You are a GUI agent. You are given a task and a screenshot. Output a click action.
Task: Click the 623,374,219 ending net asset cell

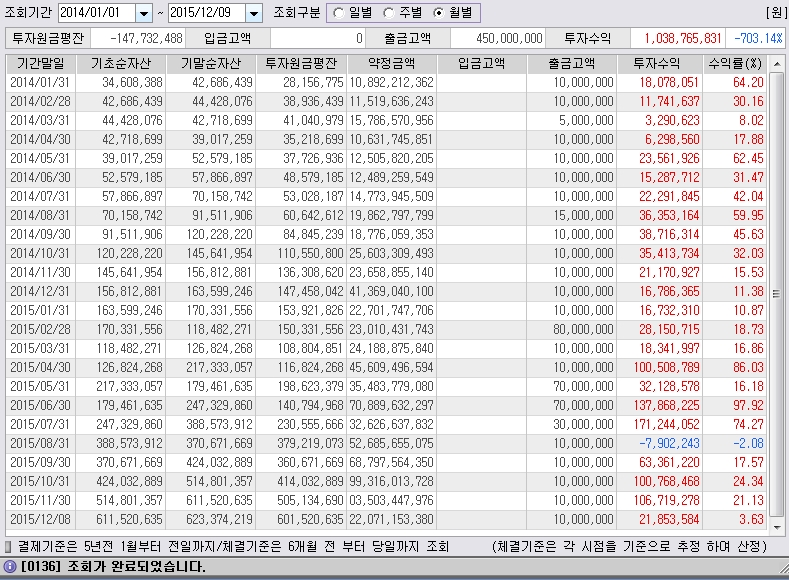pyautogui.click(x=211, y=519)
